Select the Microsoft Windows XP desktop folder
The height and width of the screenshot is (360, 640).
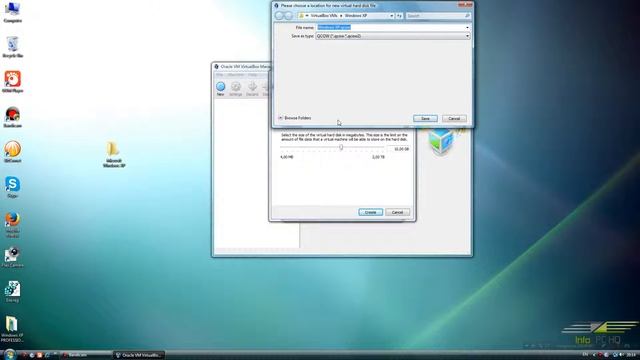(x=114, y=155)
